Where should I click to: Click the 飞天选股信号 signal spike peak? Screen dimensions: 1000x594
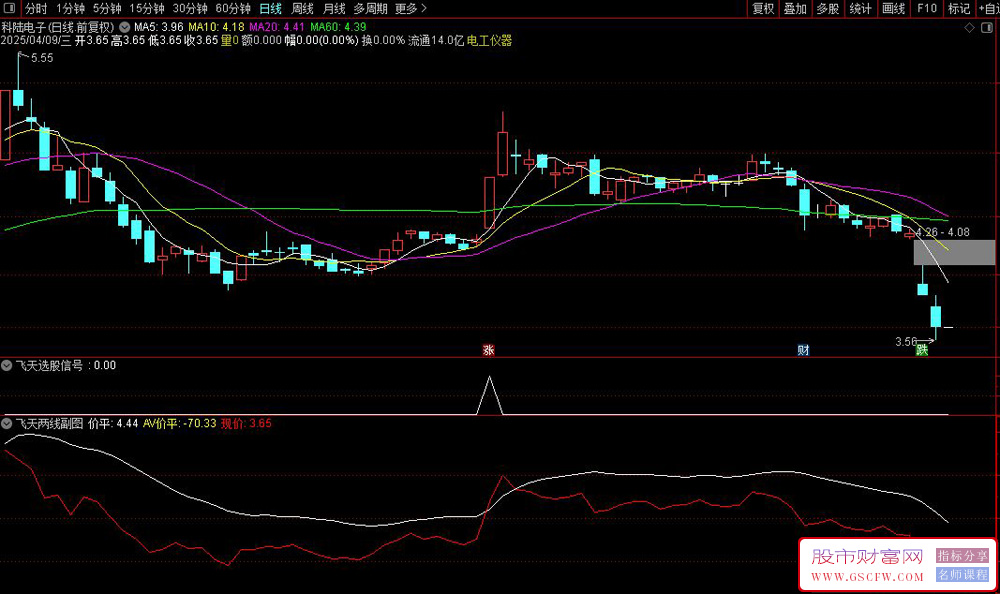(x=489, y=378)
